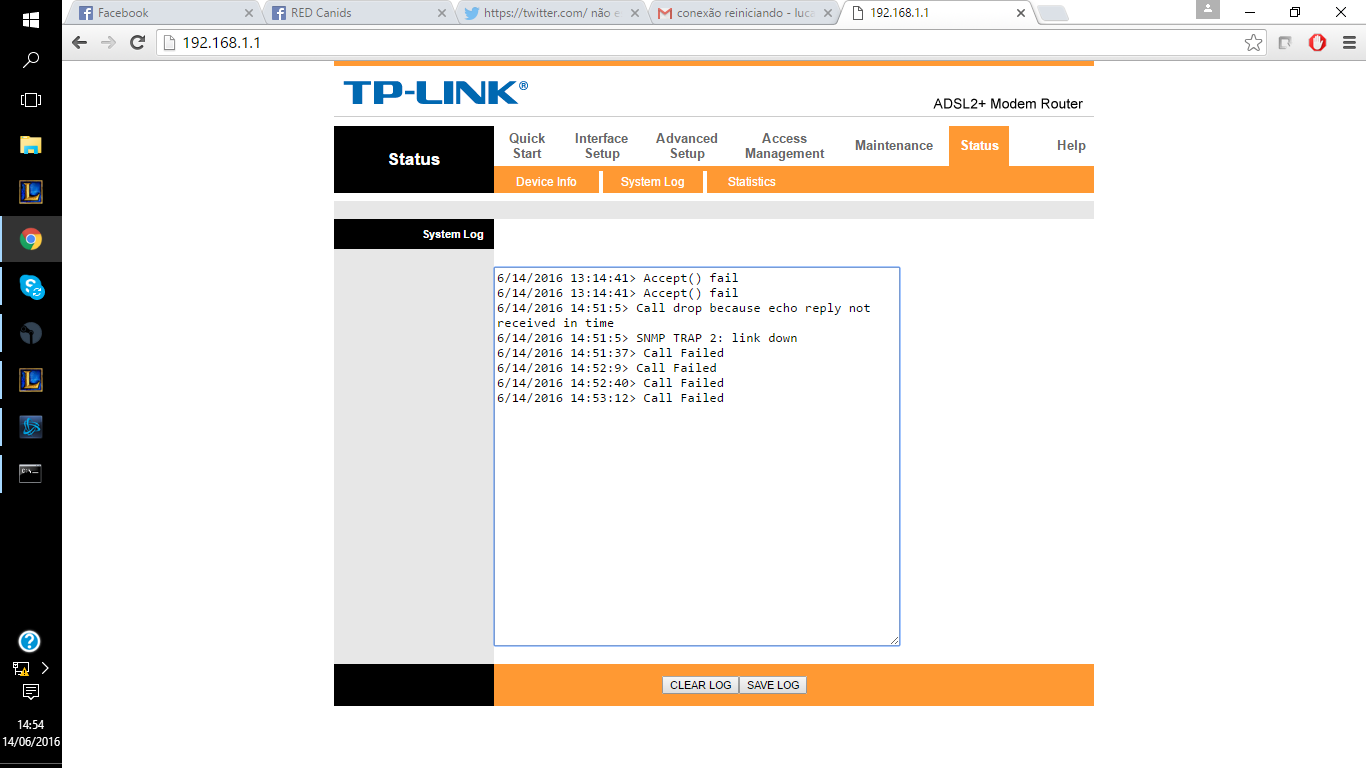
Task: Open network status tray icon
Action: 21,669
